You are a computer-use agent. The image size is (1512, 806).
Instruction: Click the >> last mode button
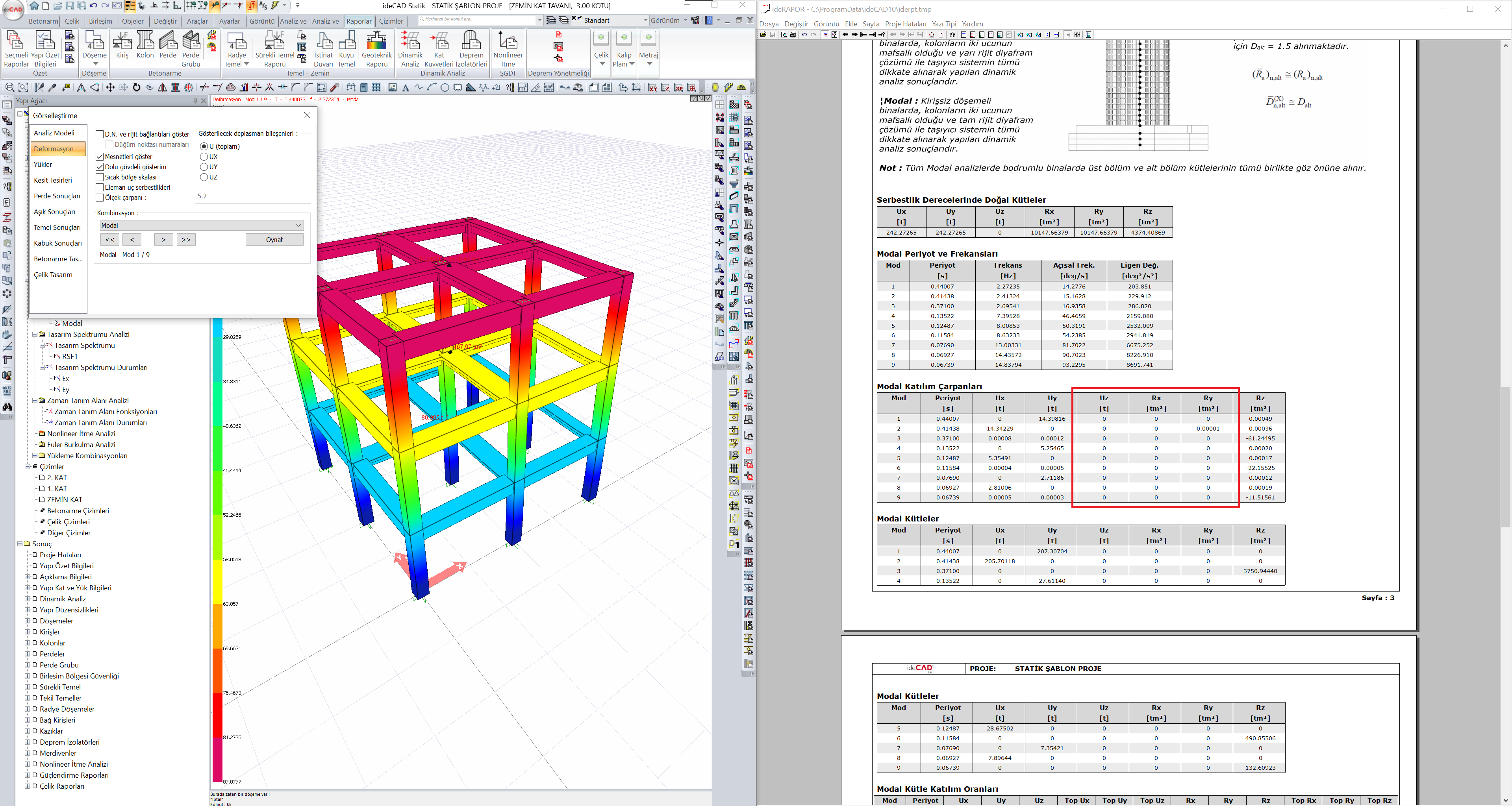(x=186, y=239)
